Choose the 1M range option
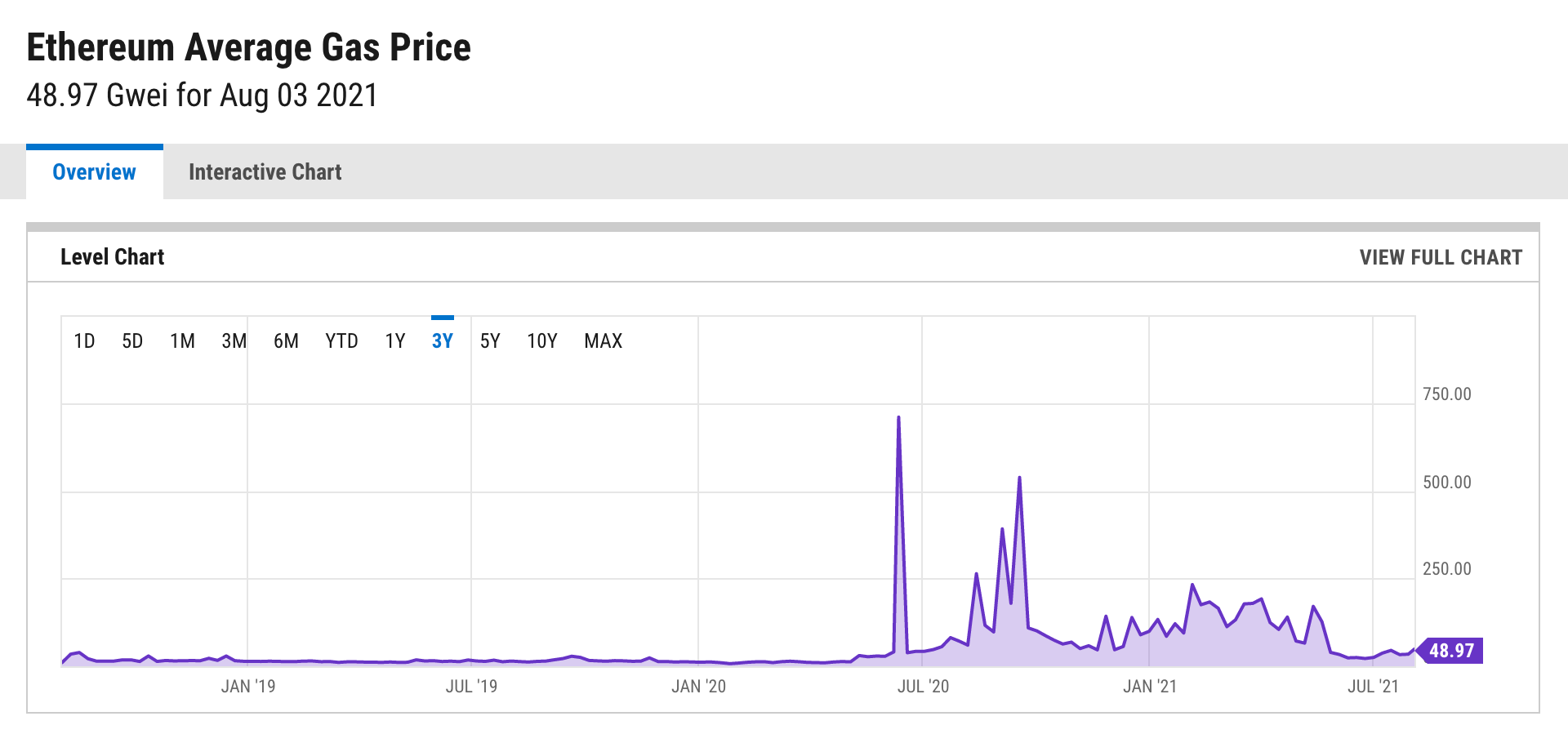Screen dimensions: 1568x743 pyautogui.click(x=182, y=341)
